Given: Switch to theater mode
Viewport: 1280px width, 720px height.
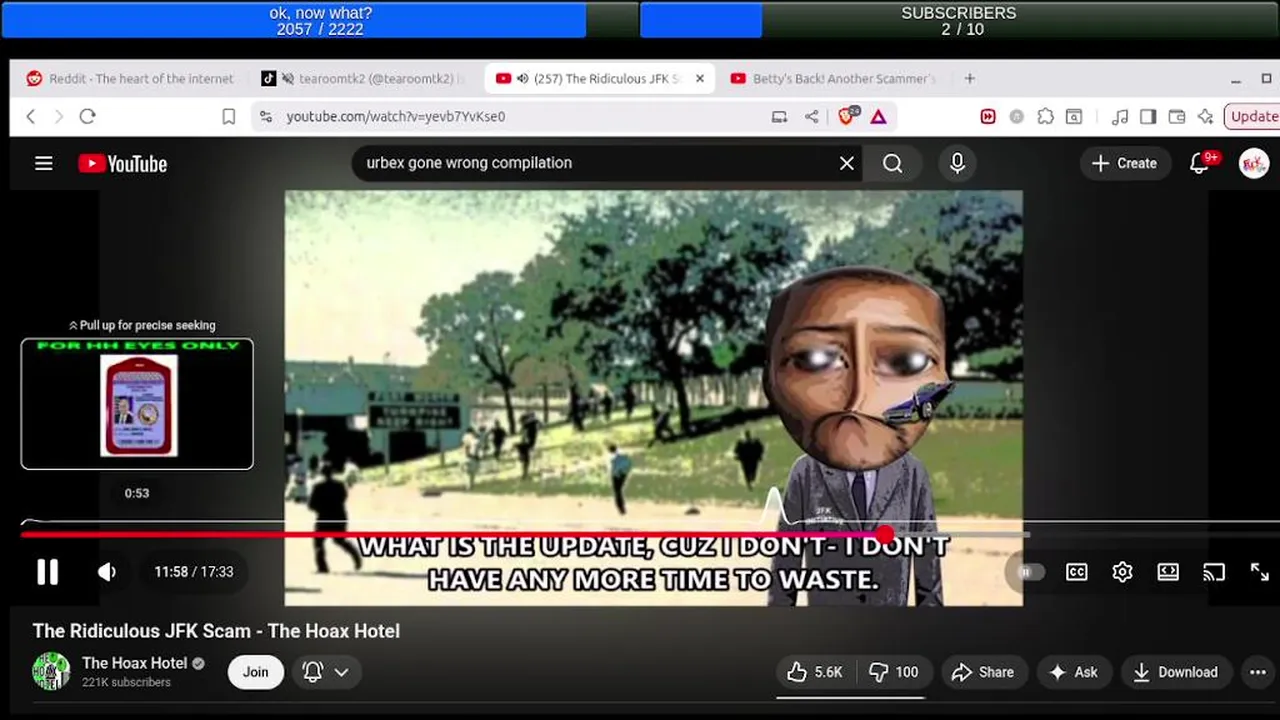Looking at the screenshot, I should 1168,572.
